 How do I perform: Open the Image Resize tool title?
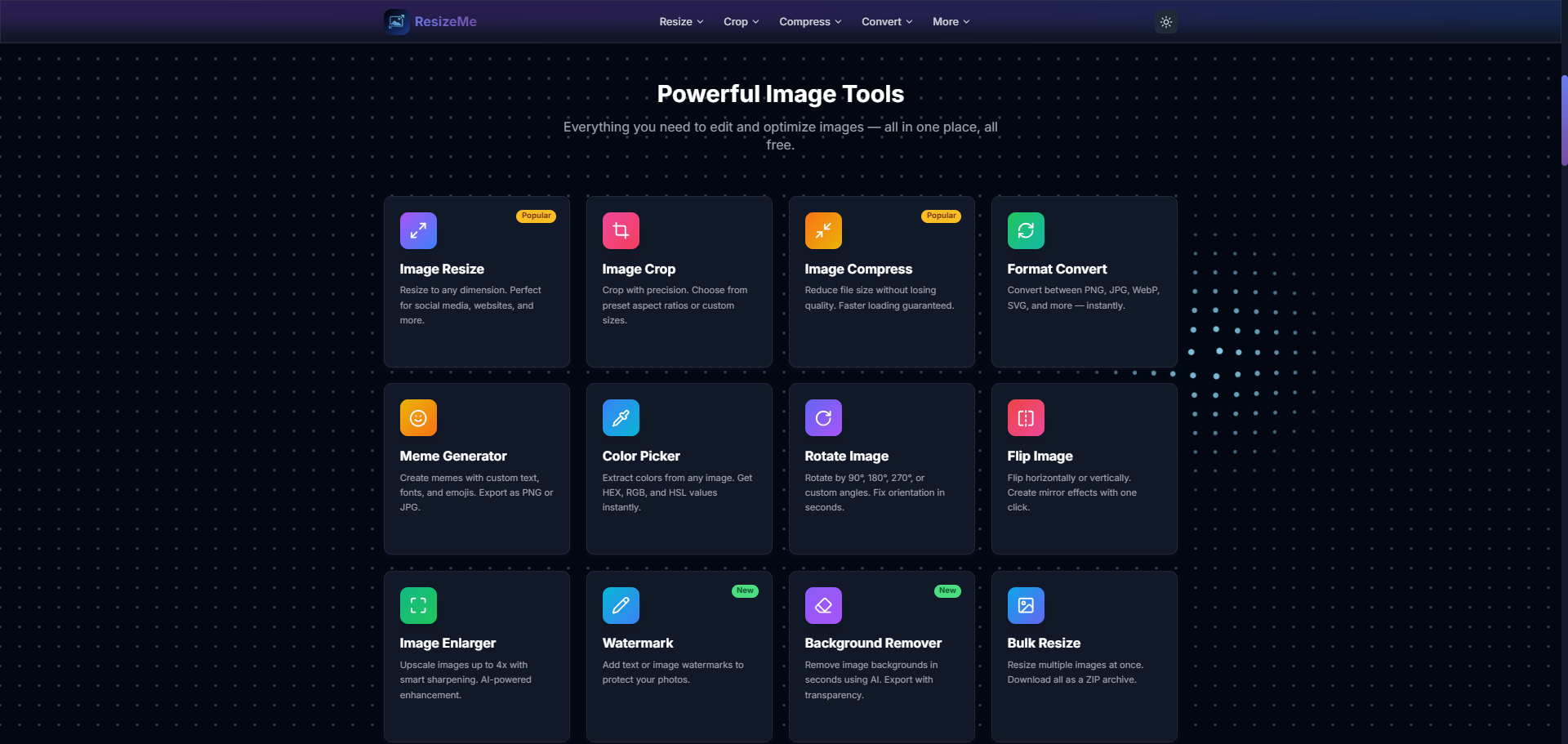442,270
